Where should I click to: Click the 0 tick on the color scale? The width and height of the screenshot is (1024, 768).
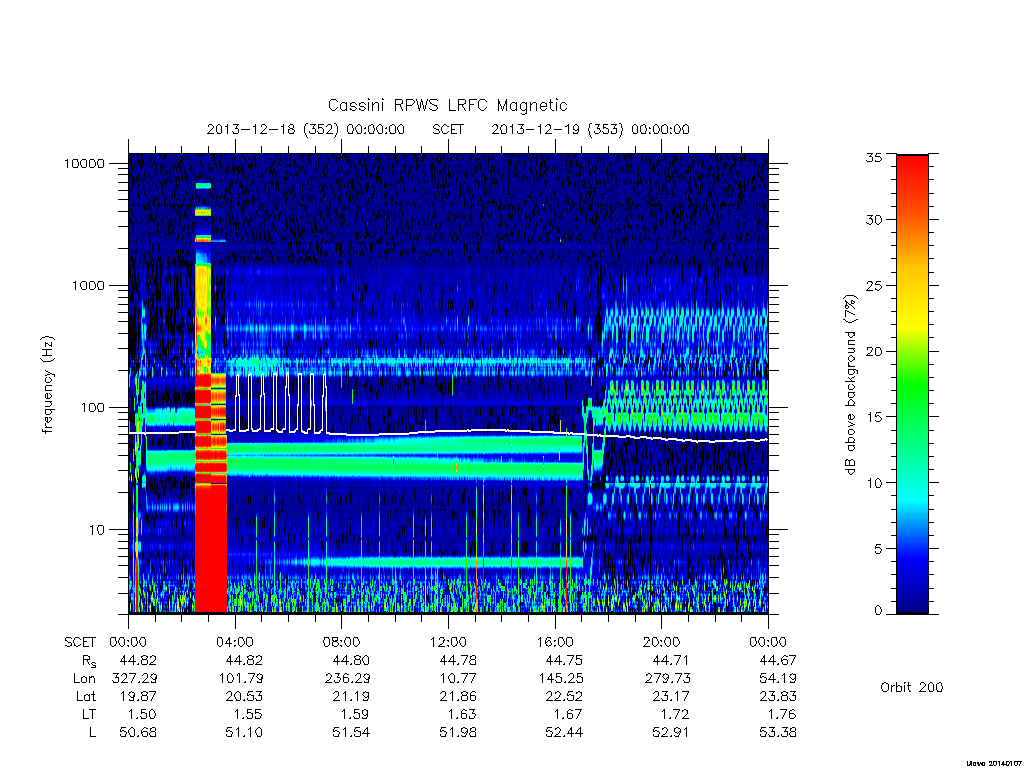[x=878, y=611]
